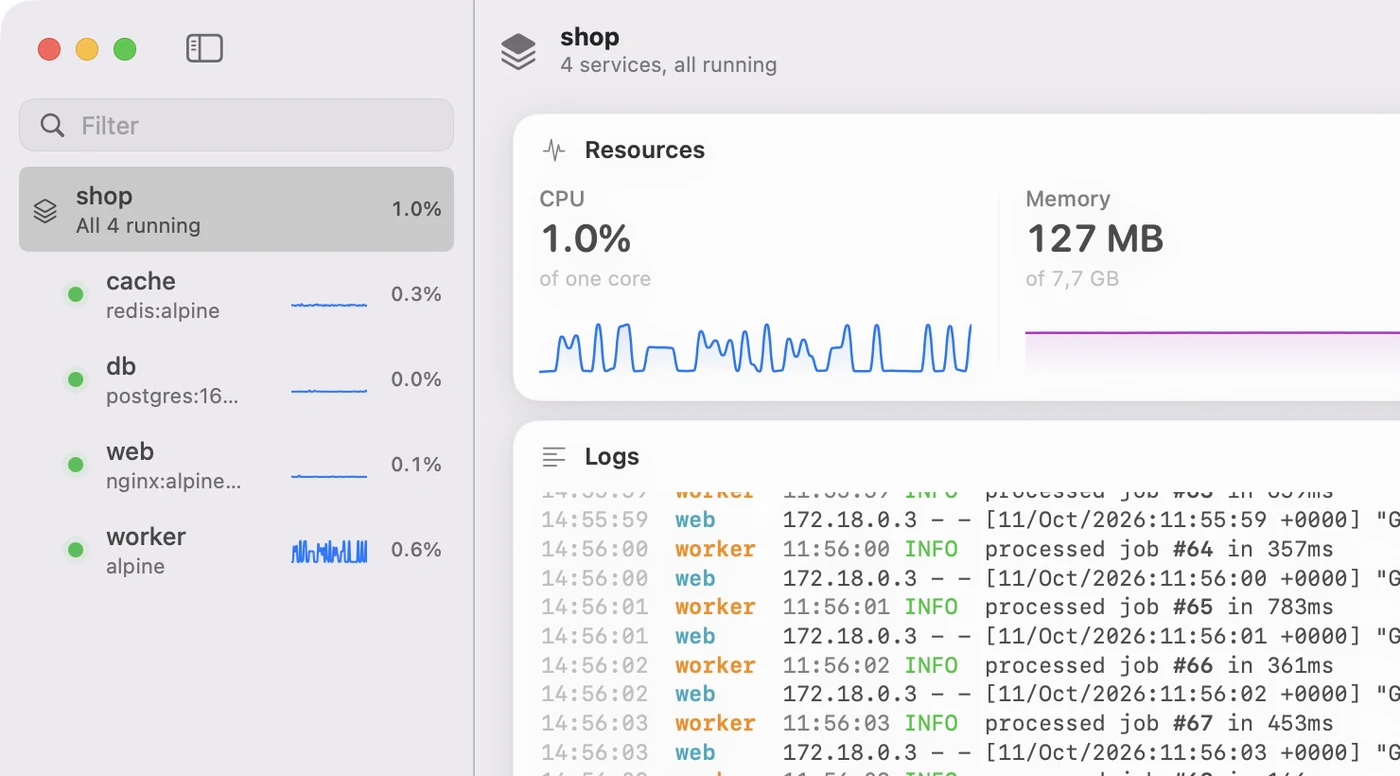Click '4 services, all running' subtitle
Image resolution: width=1400 pixels, height=776 pixels.
tap(668, 65)
